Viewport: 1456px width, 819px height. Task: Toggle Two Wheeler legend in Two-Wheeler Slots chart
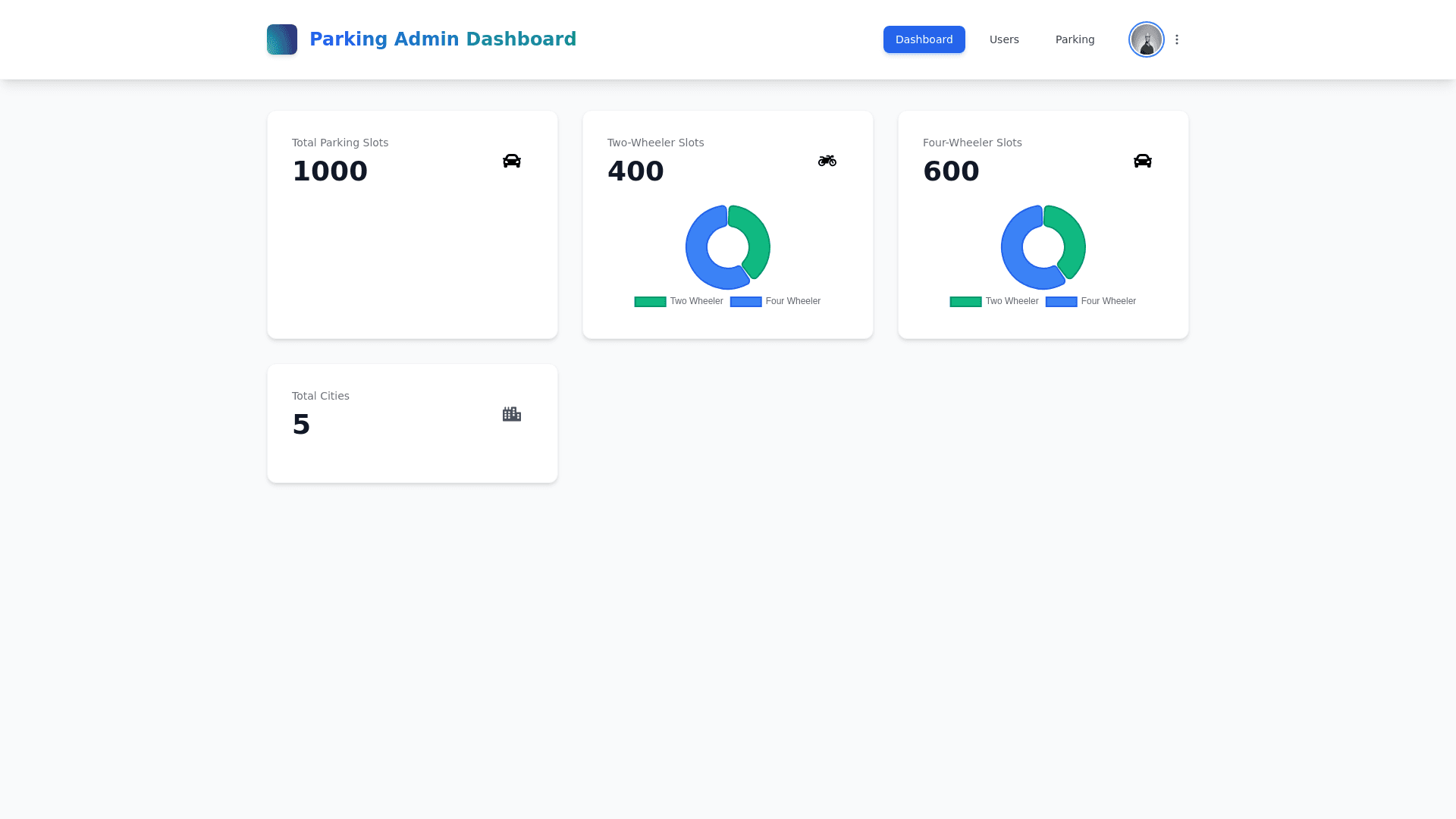[x=679, y=302]
